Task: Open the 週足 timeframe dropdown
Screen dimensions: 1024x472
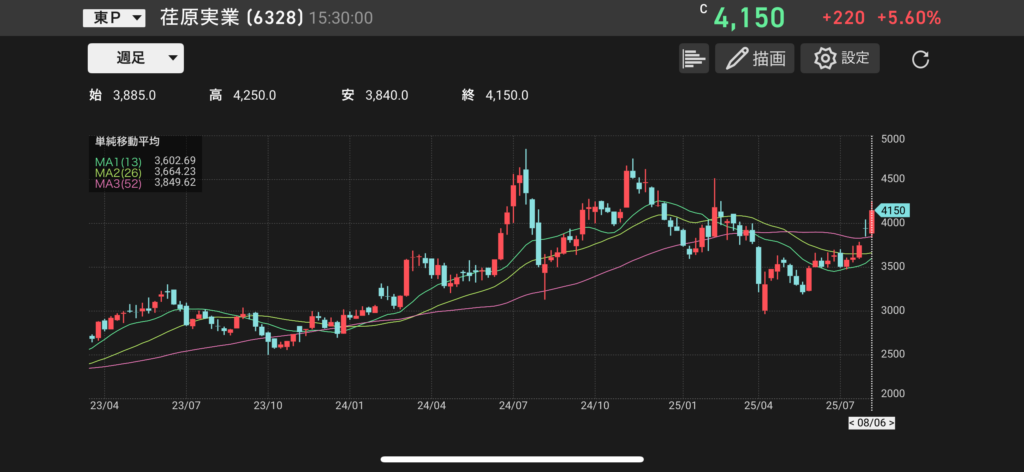Action: 136,58
